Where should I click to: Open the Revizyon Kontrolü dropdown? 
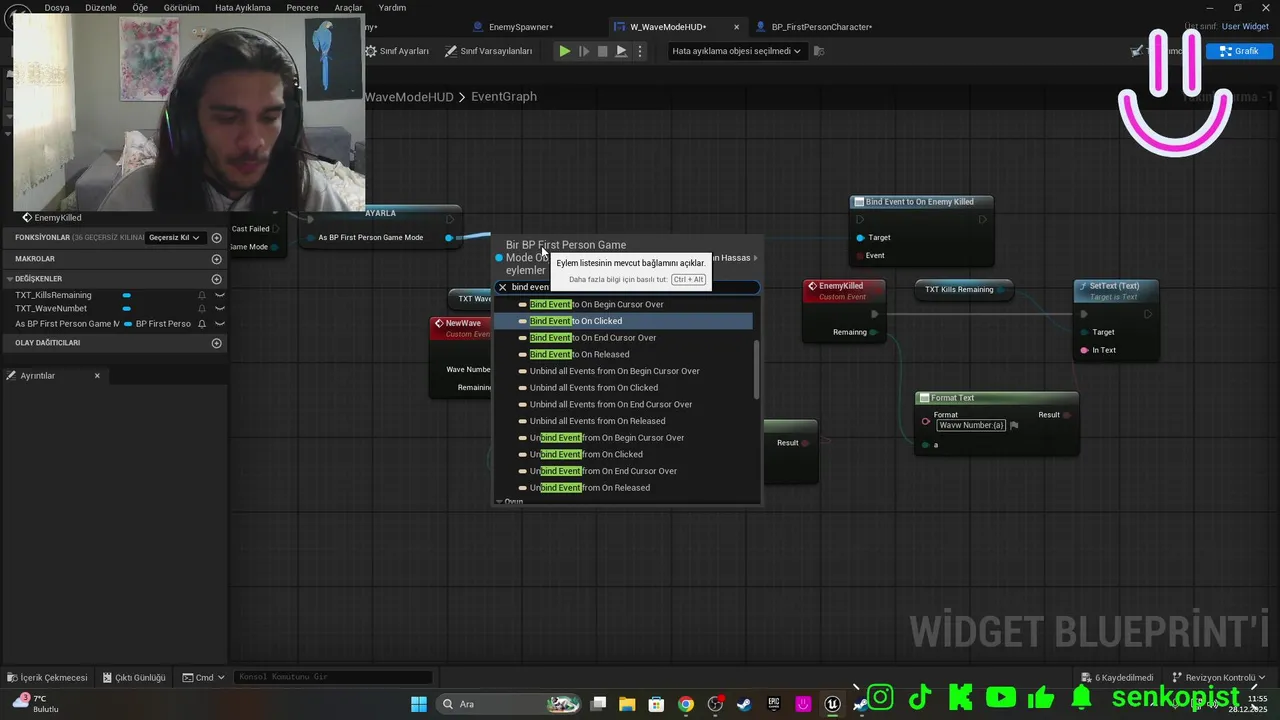(1220, 677)
